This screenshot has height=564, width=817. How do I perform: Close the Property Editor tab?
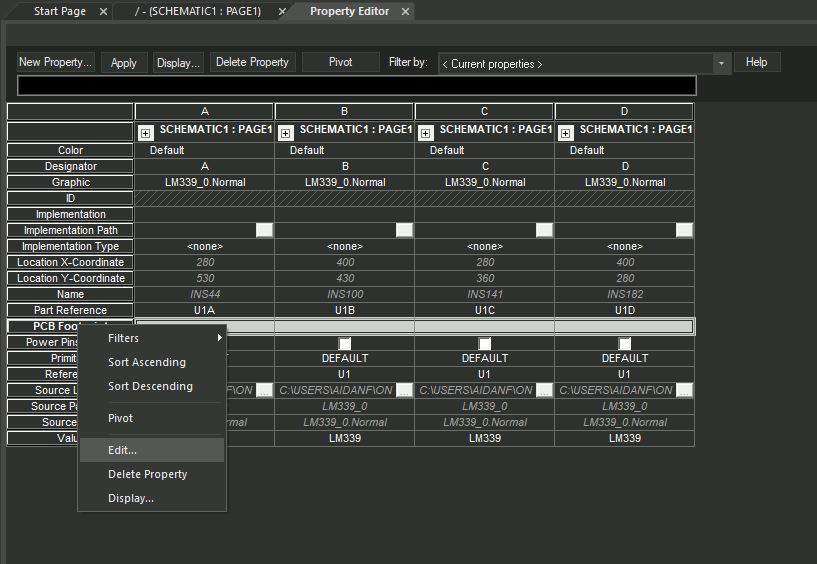[405, 11]
